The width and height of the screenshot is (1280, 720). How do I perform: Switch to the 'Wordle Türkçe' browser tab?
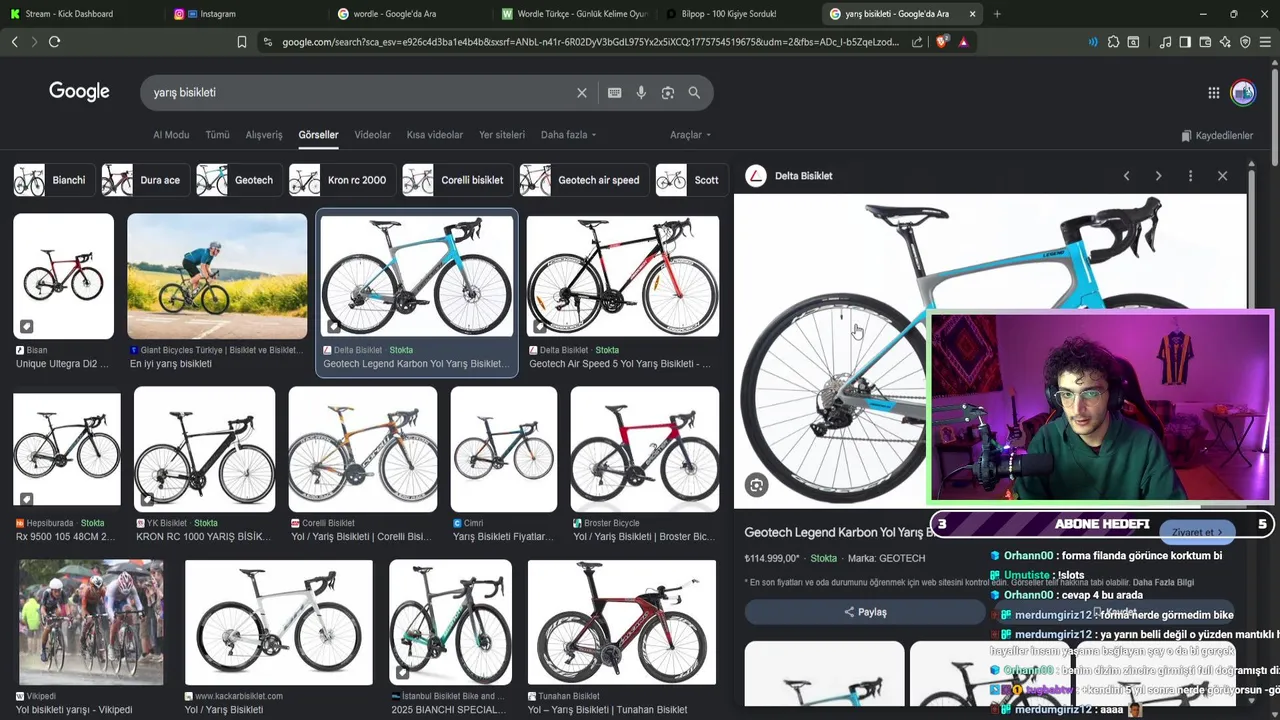[x=575, y=14]
